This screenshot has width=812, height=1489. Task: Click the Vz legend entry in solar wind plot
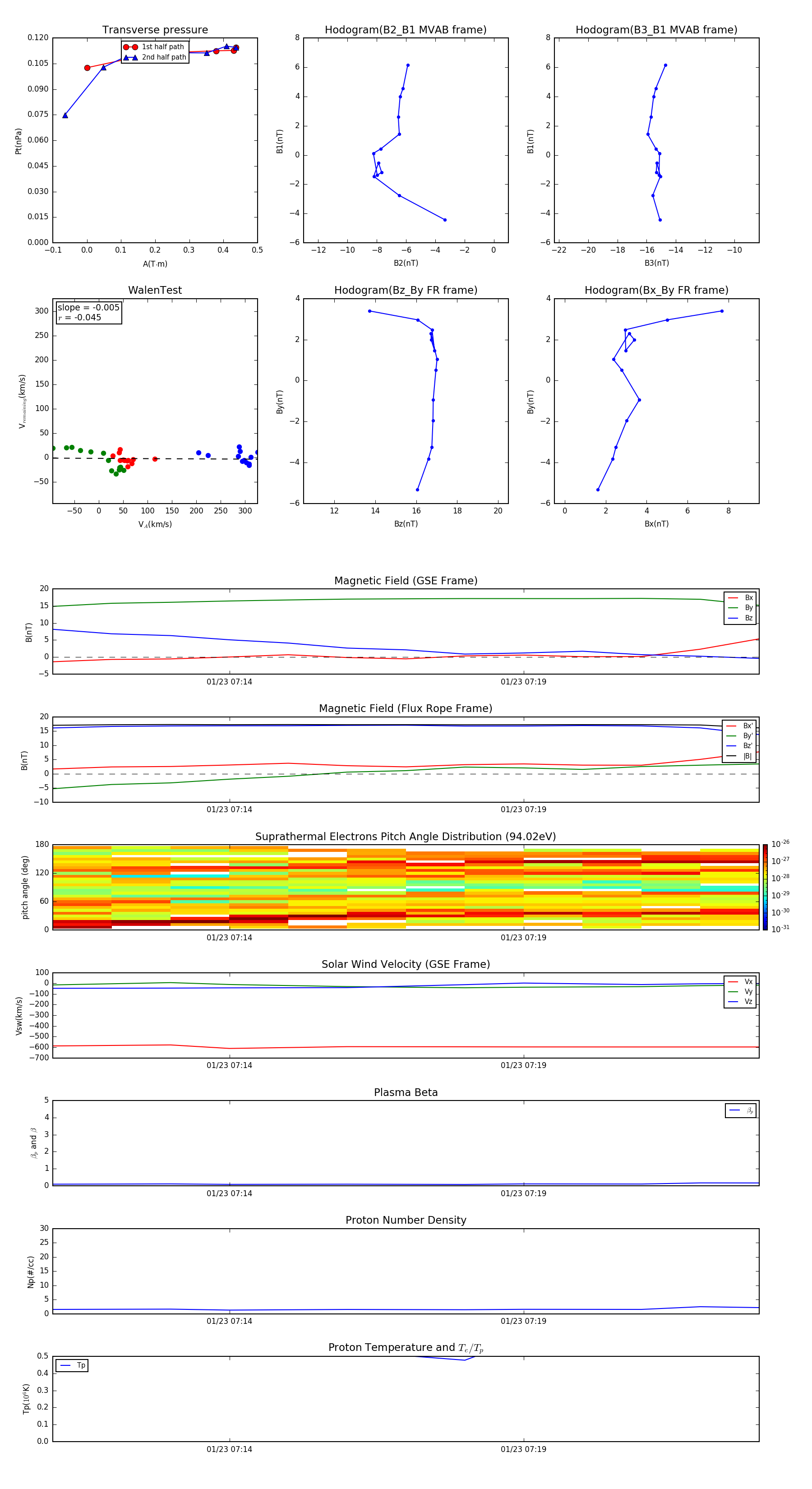pos(740,1002)
